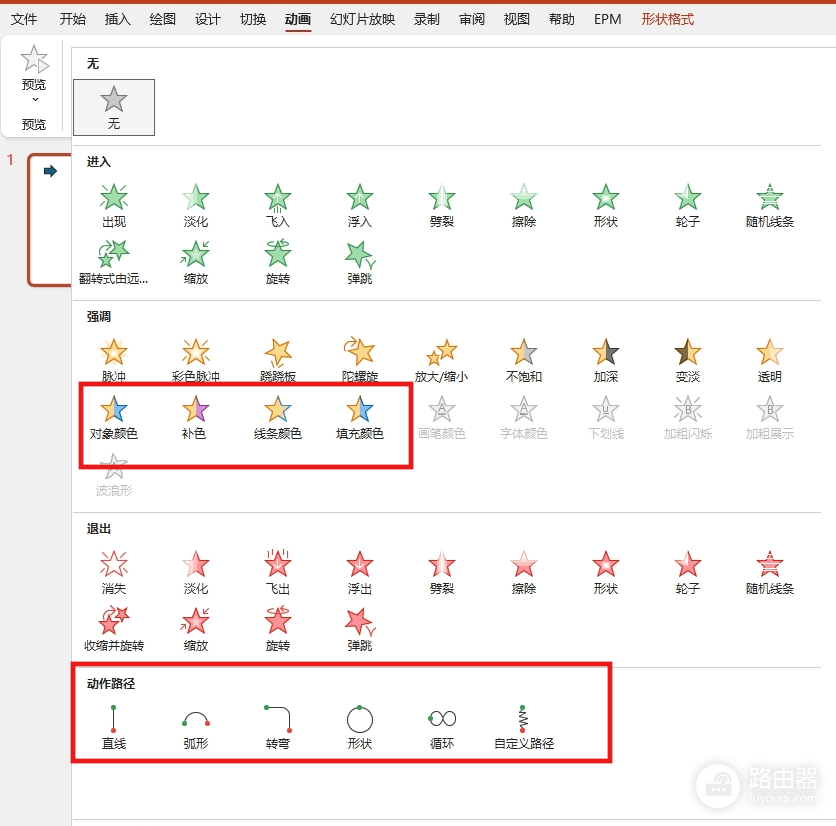Select the 浮出 float-out exit animation
The width and height of the screenshot is (836, 826).
point(360,573)
